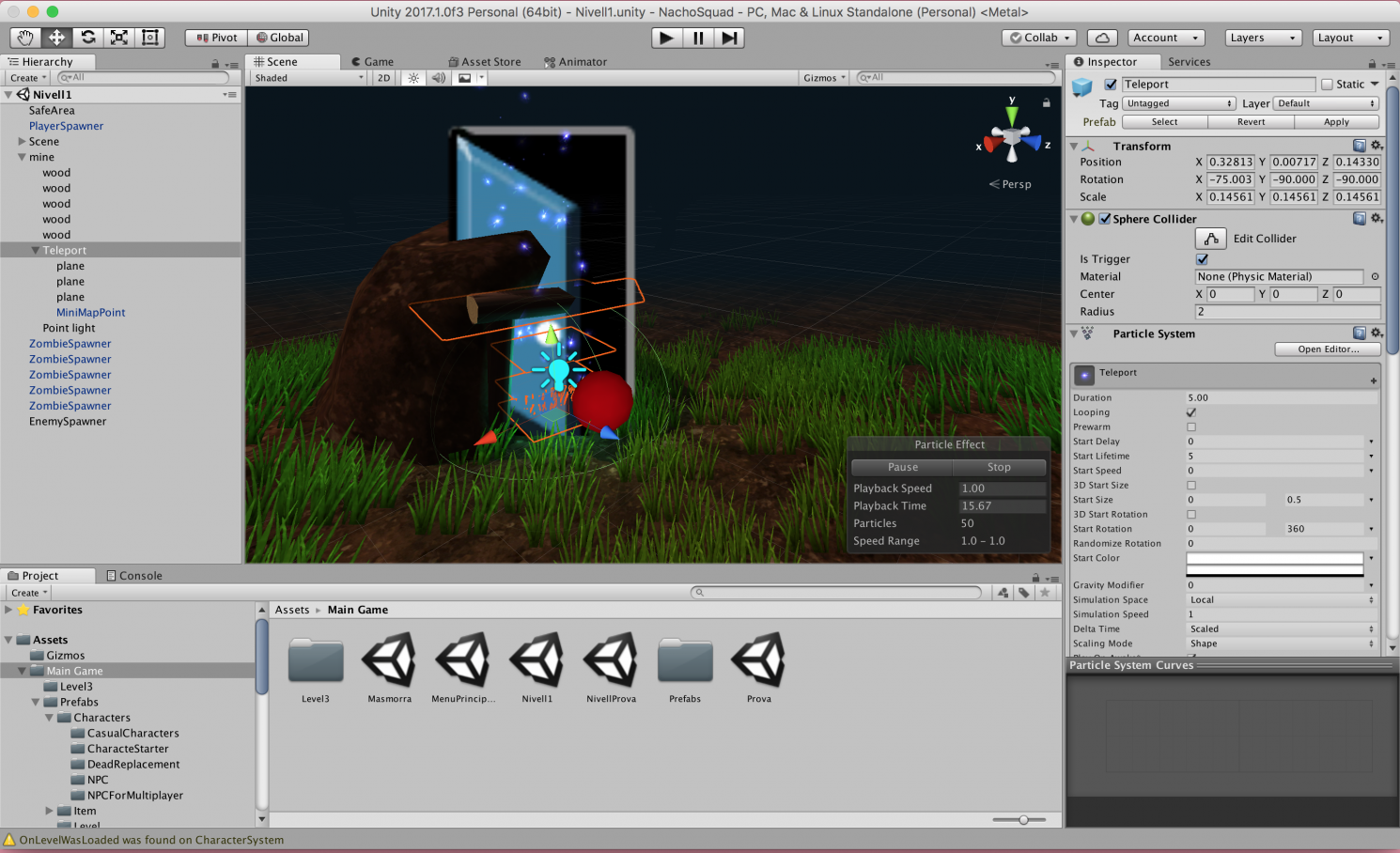Open the Layers dropdown
Viewport: 1400px width, 853px height.
1263,38
